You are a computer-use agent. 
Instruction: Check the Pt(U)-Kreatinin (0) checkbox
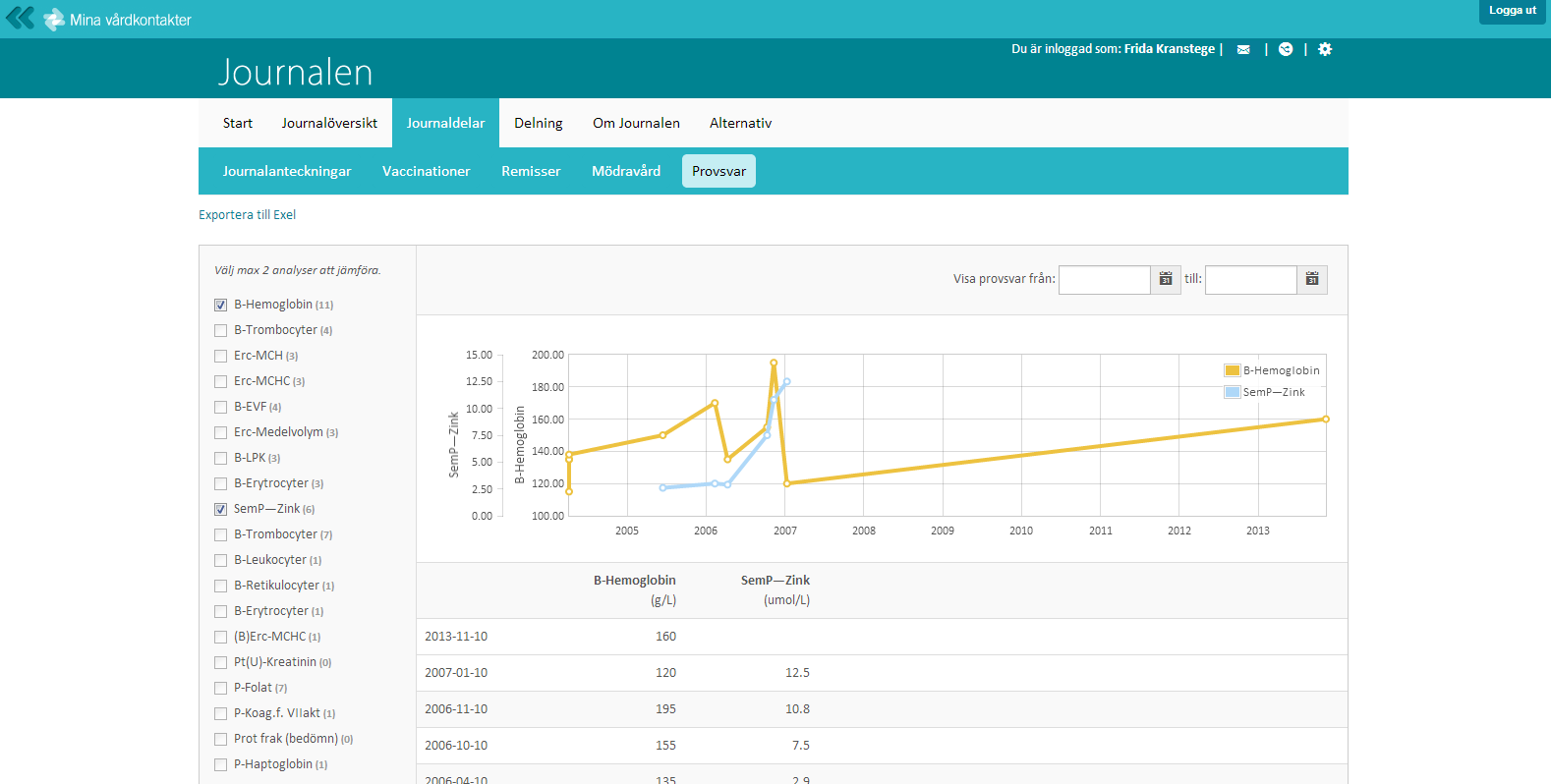(220, 662)
